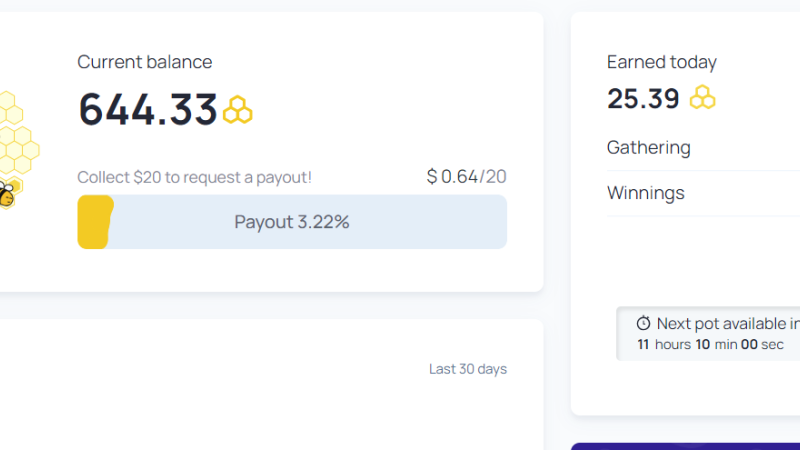Click the stopwatch icon by Next pot

tap(643, 323)
